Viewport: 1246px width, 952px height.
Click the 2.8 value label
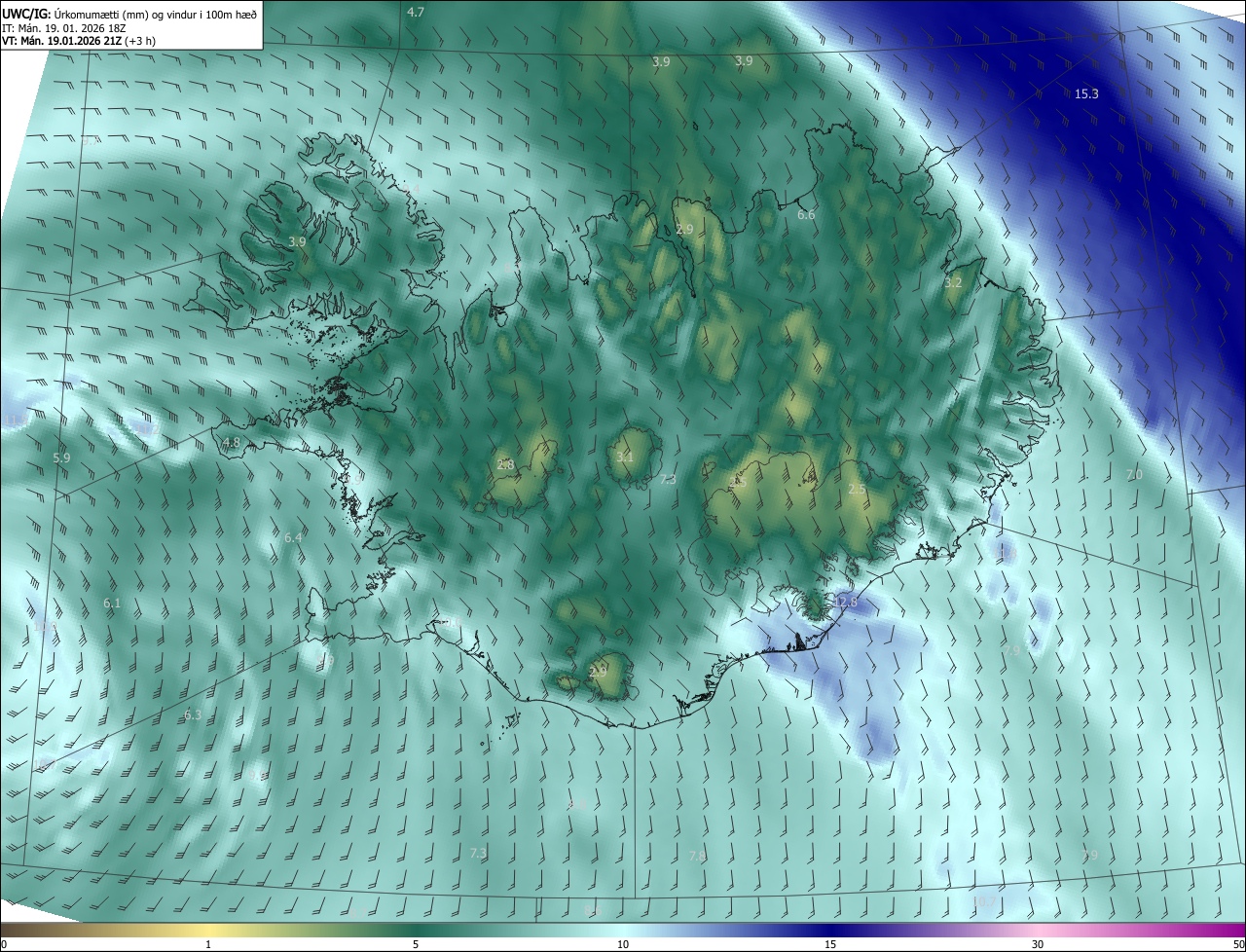pyautogui.click(x=505, y=464)
